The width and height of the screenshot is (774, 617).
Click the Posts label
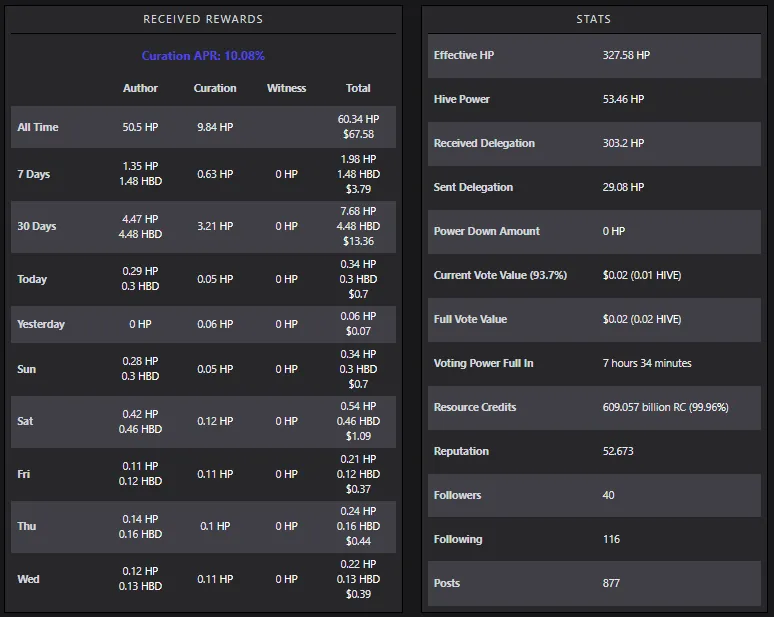coord(447,583)
